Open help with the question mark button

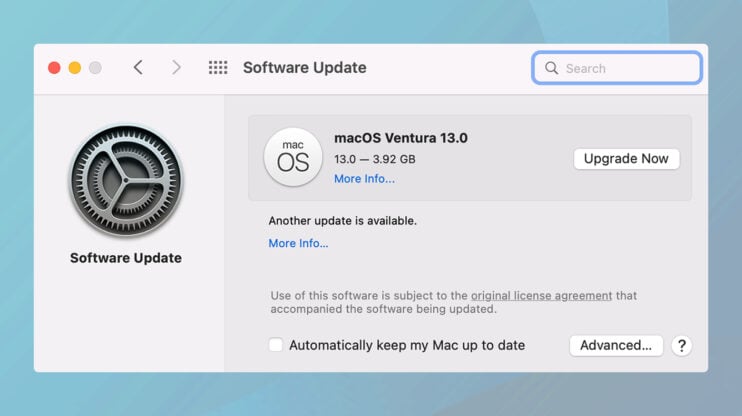[x=681, y=345]
